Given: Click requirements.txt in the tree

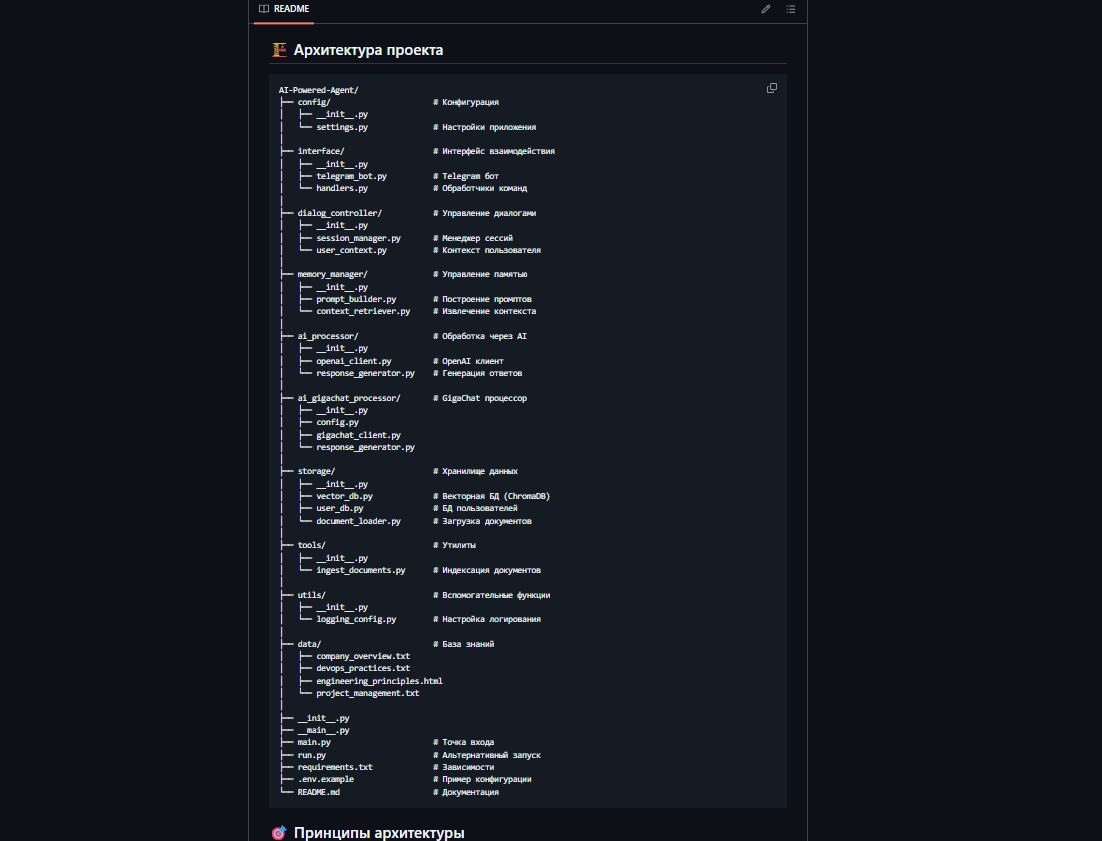Looking at the screenshot, I should (x=335, y=767).
